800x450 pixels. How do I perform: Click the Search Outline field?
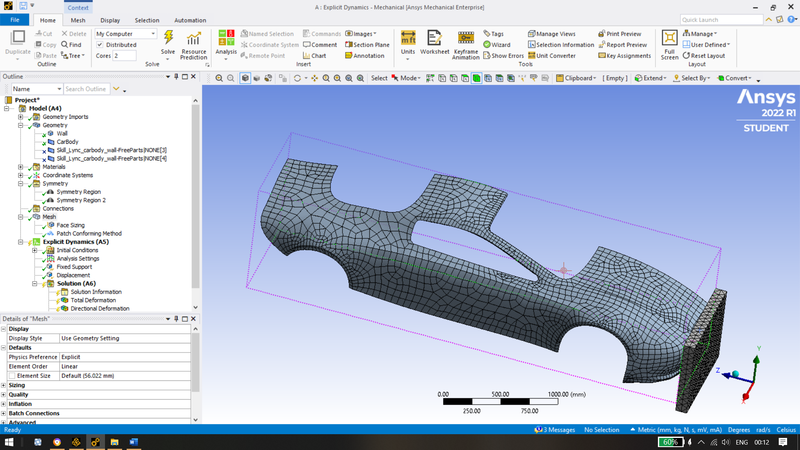point(86,89)
